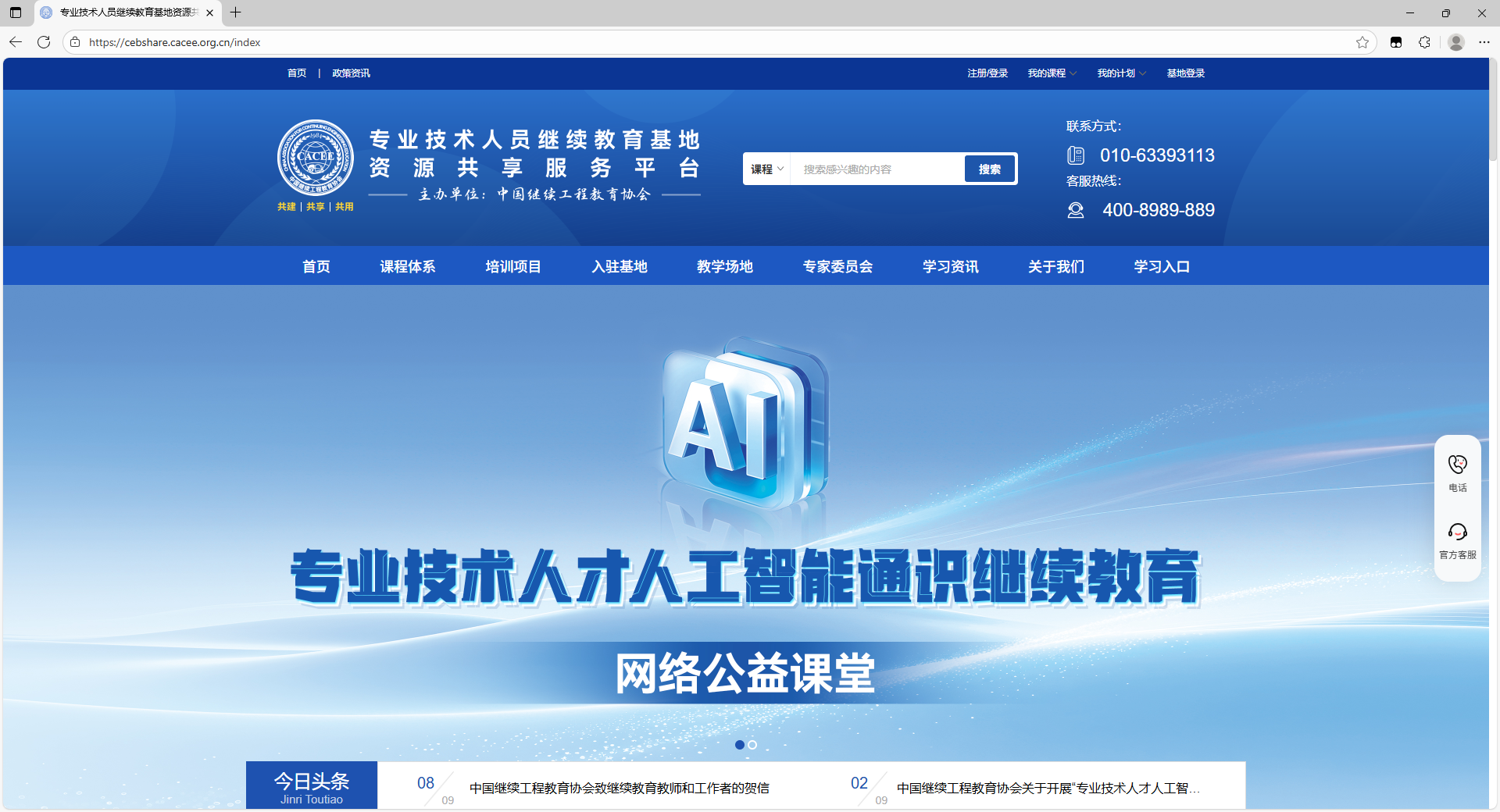The width and height of the screenshot is (1500, 812).
Task: Open the new tab plus button
Action: tap(235, 12)
